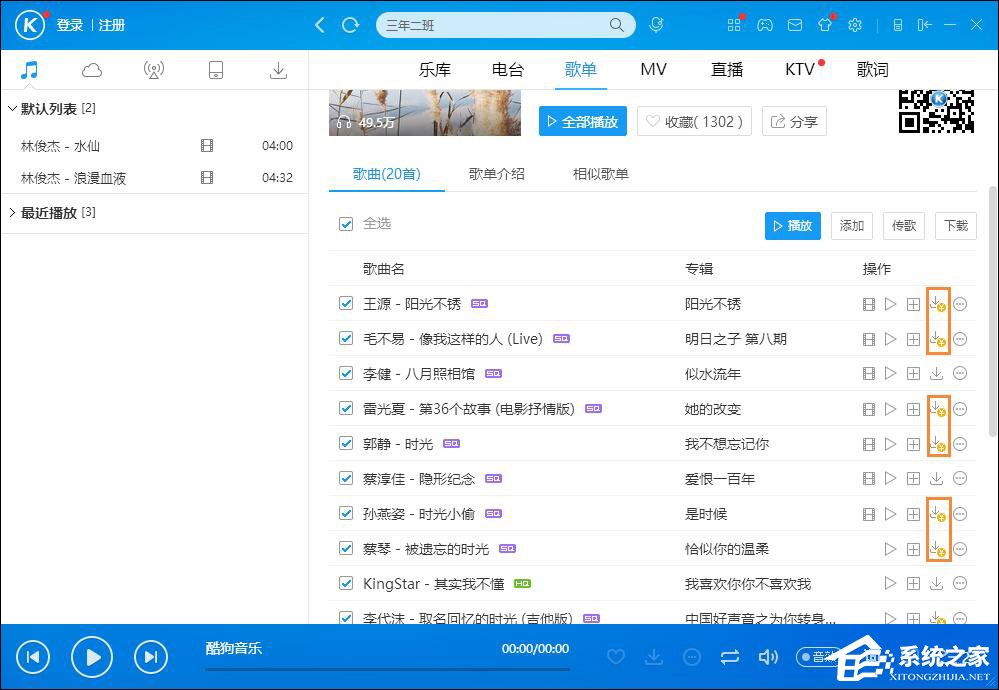Image resolution: width=999 pixels, height=690 pixels.
Task: Open the download manager in the sidebar
Action: point(278,70)
